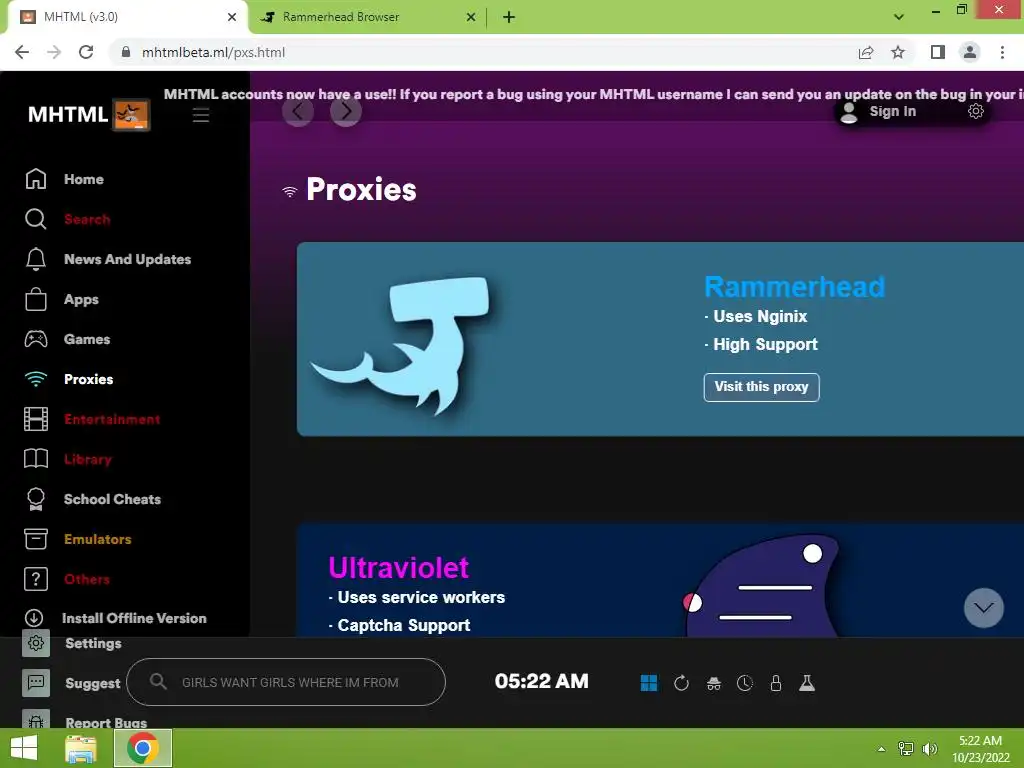Open File Explorer from the taskbar
Screen dimensions: 1024x768
pyautogui.click(x=81, y=748)
